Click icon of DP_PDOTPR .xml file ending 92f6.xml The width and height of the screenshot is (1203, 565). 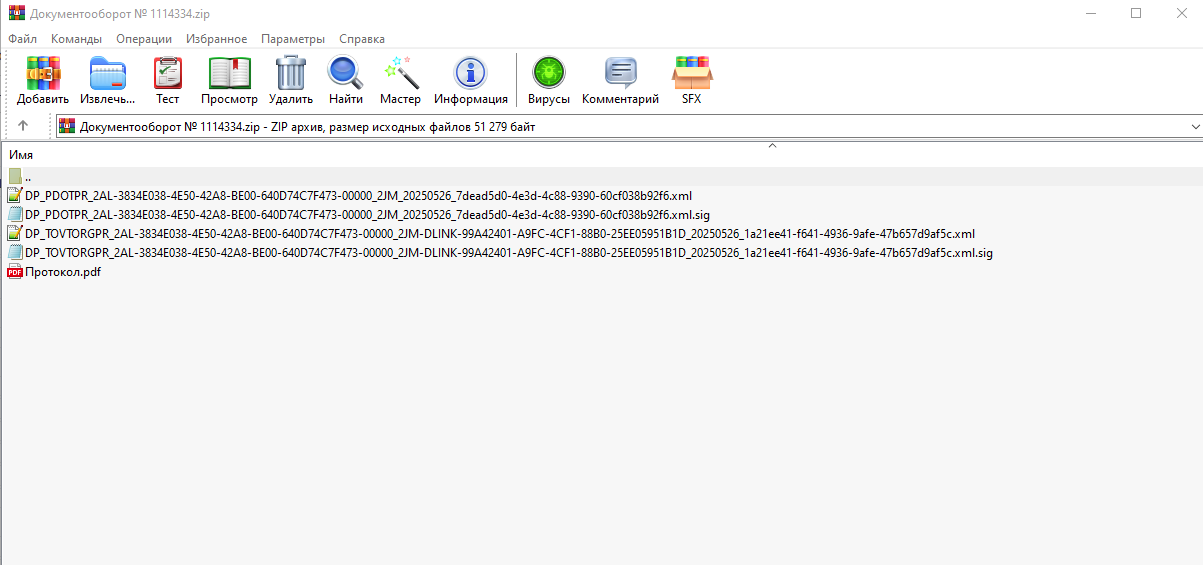15,196
